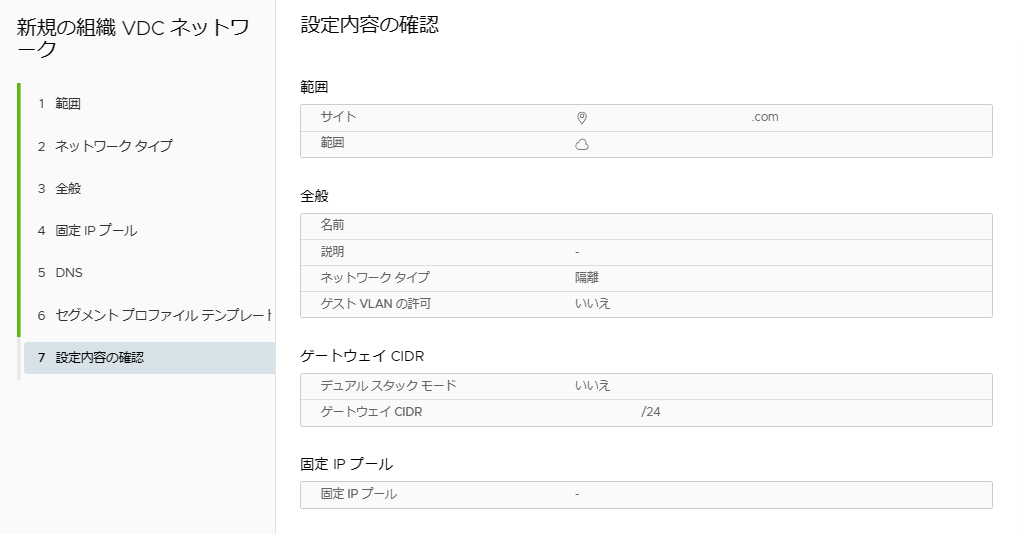The height and width of the screenshot is (534, 1018).
Task: Select step 7 設定内容の確認
Action: coord(99,357)
